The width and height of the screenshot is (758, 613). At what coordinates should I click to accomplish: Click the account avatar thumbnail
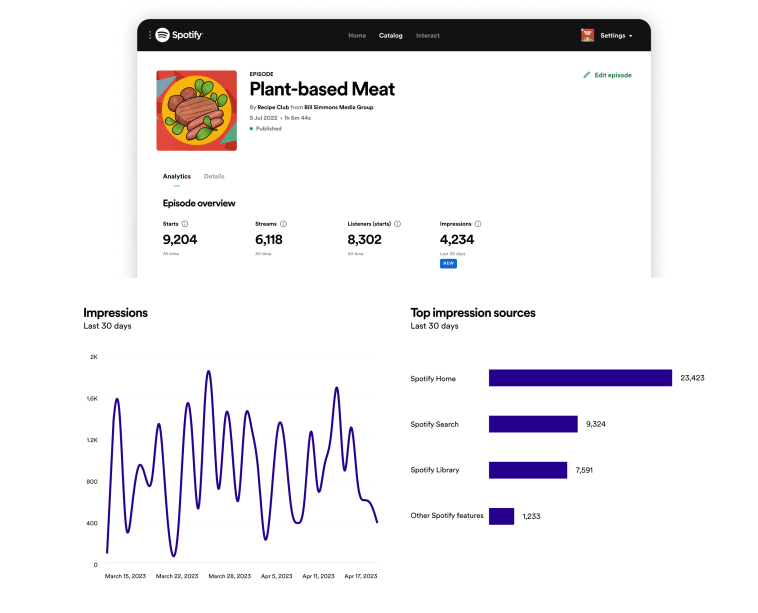tap(587, 35)
